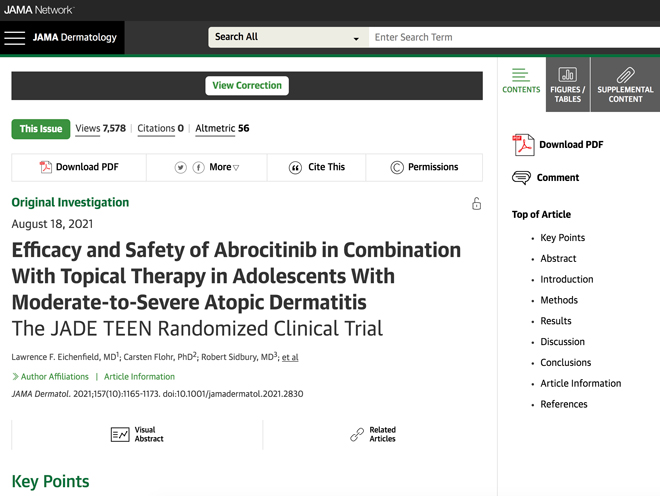
Task: Click author Robert Sidbury, MD
Action: (237, 357)
